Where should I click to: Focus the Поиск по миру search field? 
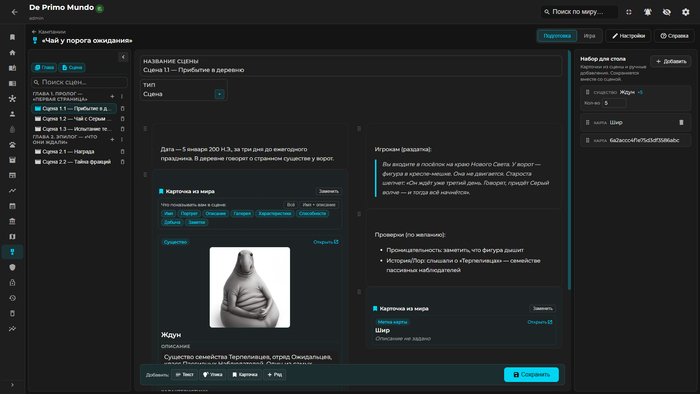(x=579, y=12)
